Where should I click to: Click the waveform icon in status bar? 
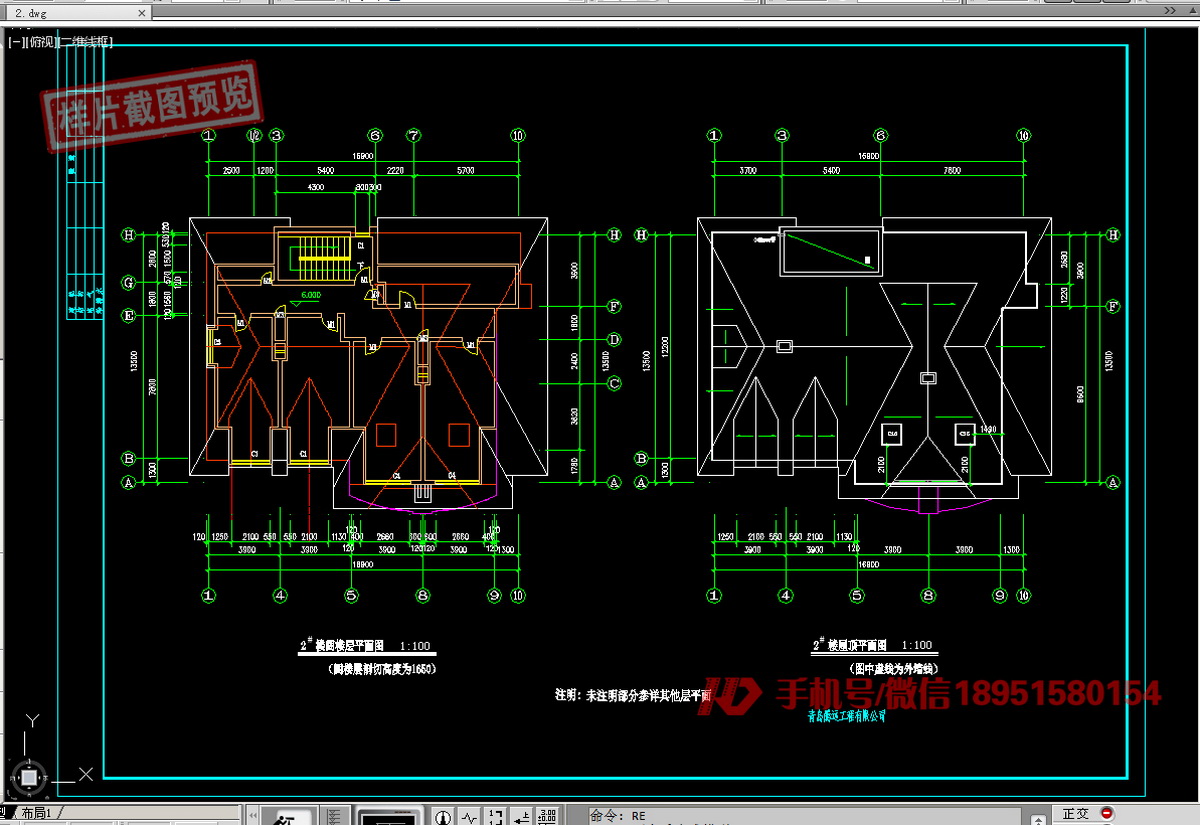tap(469, 816)
